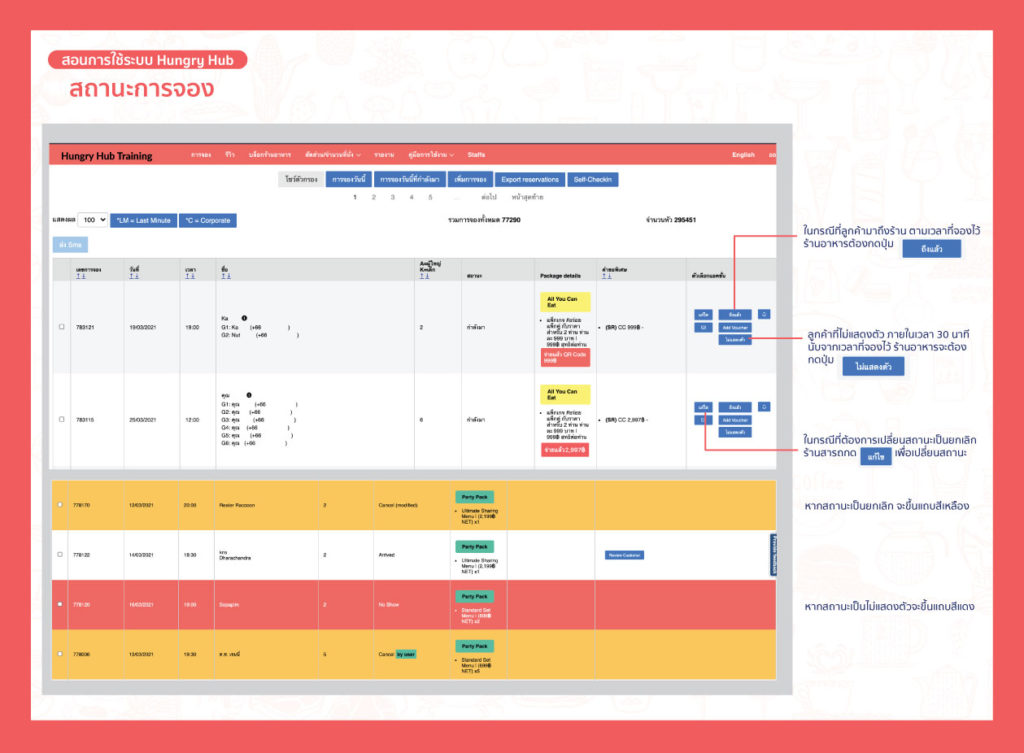
Task: Go to page 3 in pagination
Action: coord(392,197)
